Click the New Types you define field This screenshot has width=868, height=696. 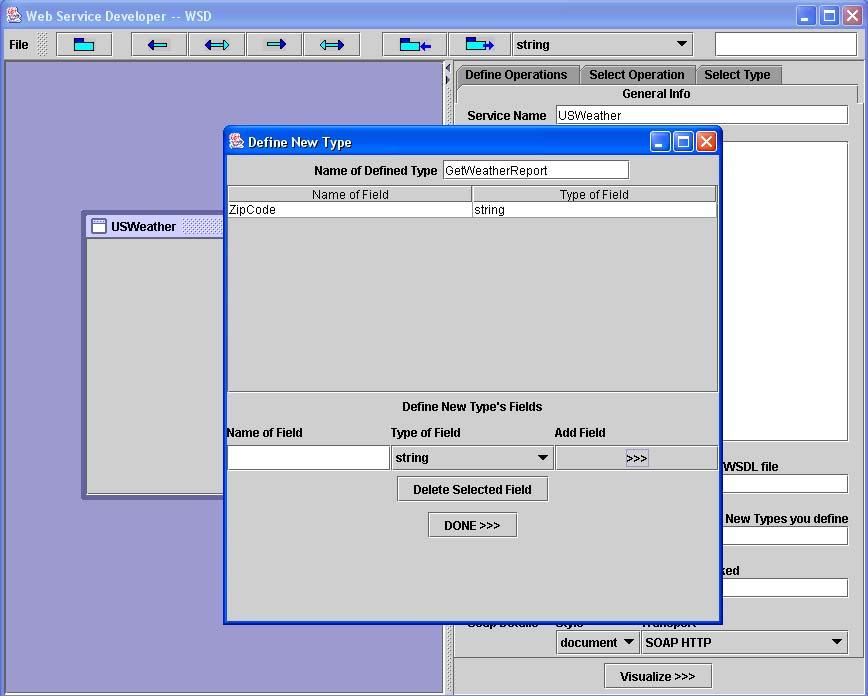(x=785, y=535)
